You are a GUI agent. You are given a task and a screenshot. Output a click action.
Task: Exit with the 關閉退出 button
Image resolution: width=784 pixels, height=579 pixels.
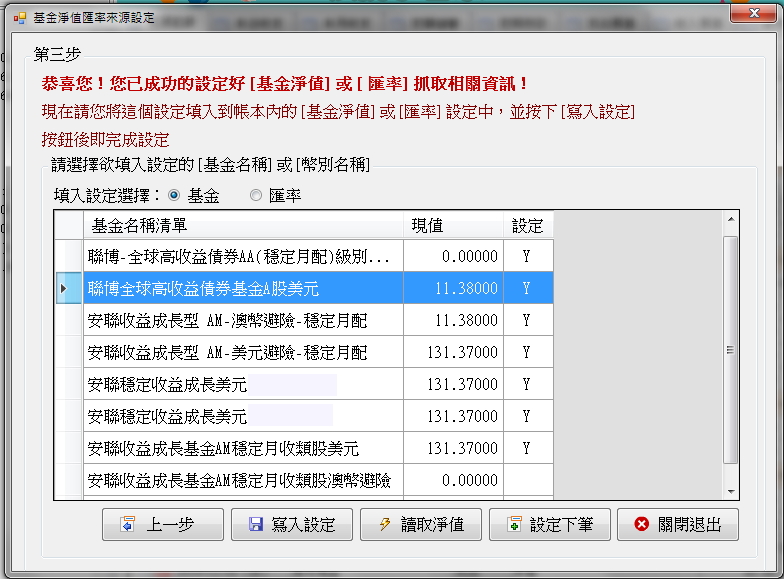point(678,524)
